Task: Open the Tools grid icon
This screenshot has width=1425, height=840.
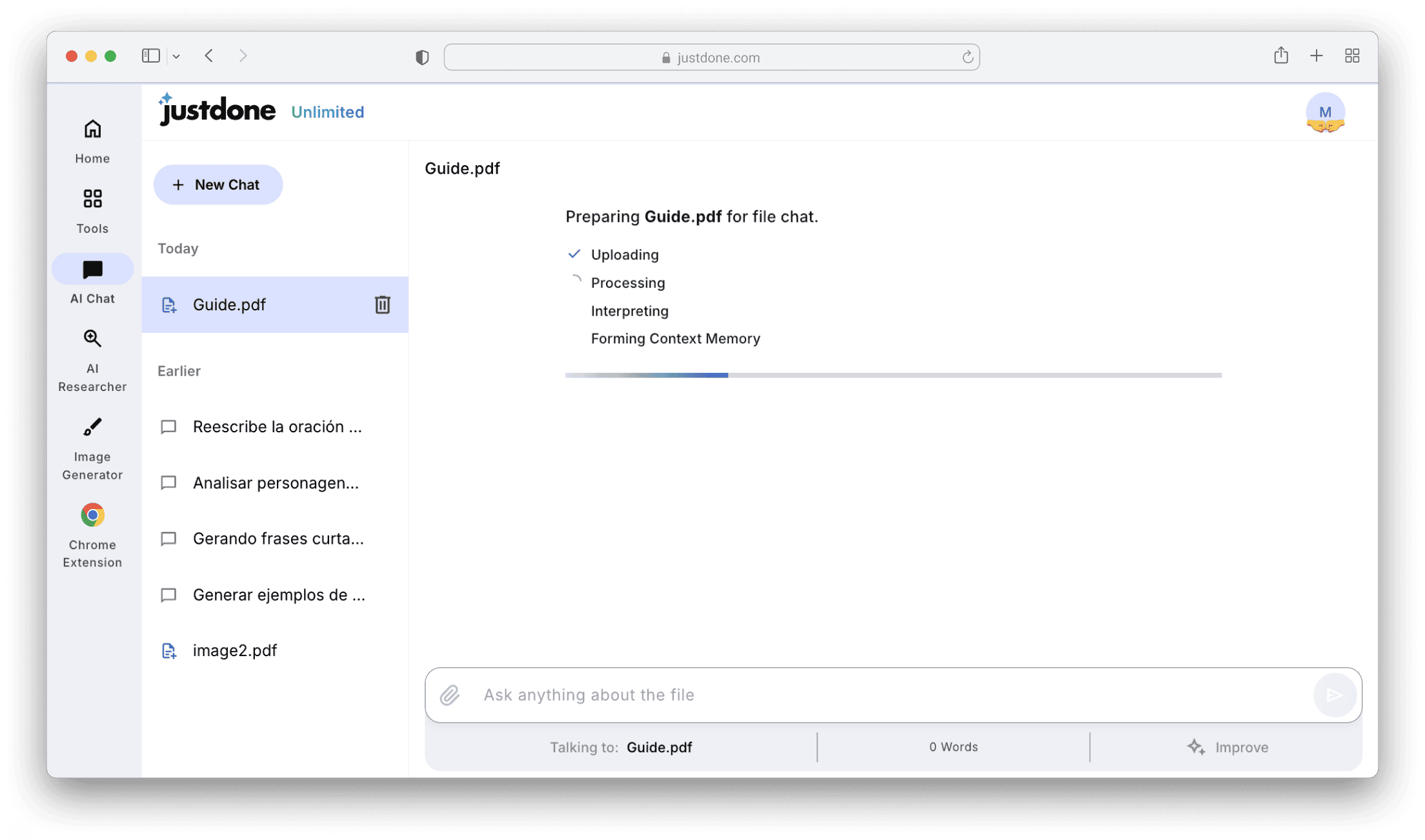Action: pyautogui.click(x=92, y=211)
